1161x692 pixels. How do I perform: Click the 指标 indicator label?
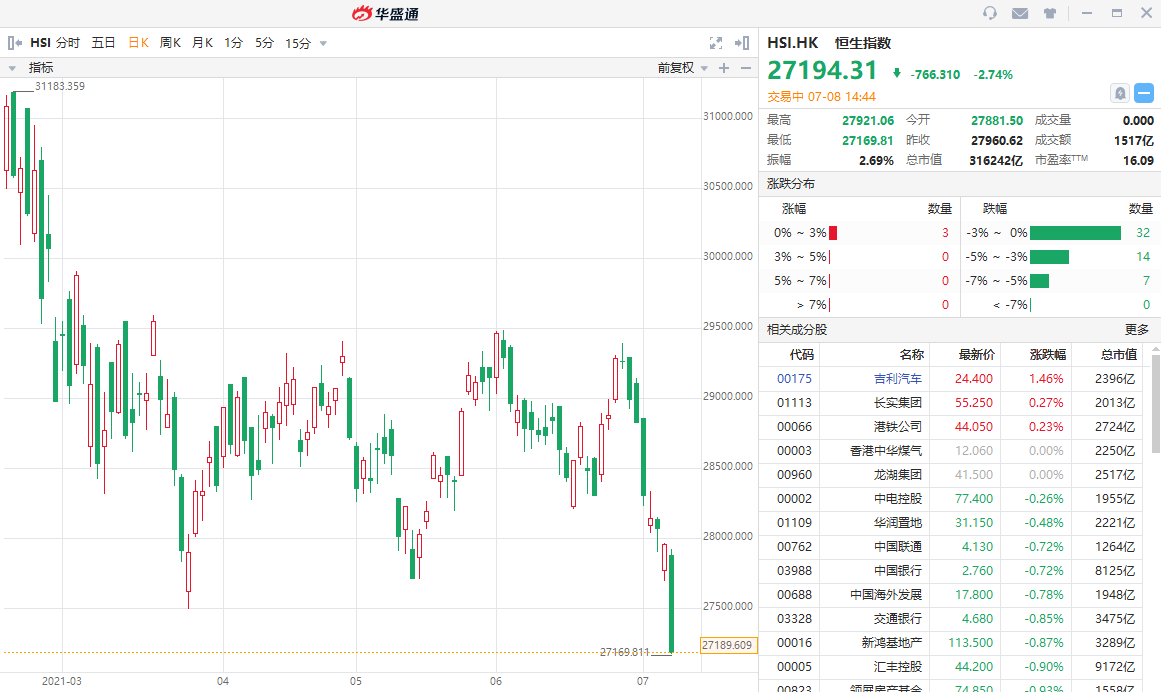tap(41, 68)
